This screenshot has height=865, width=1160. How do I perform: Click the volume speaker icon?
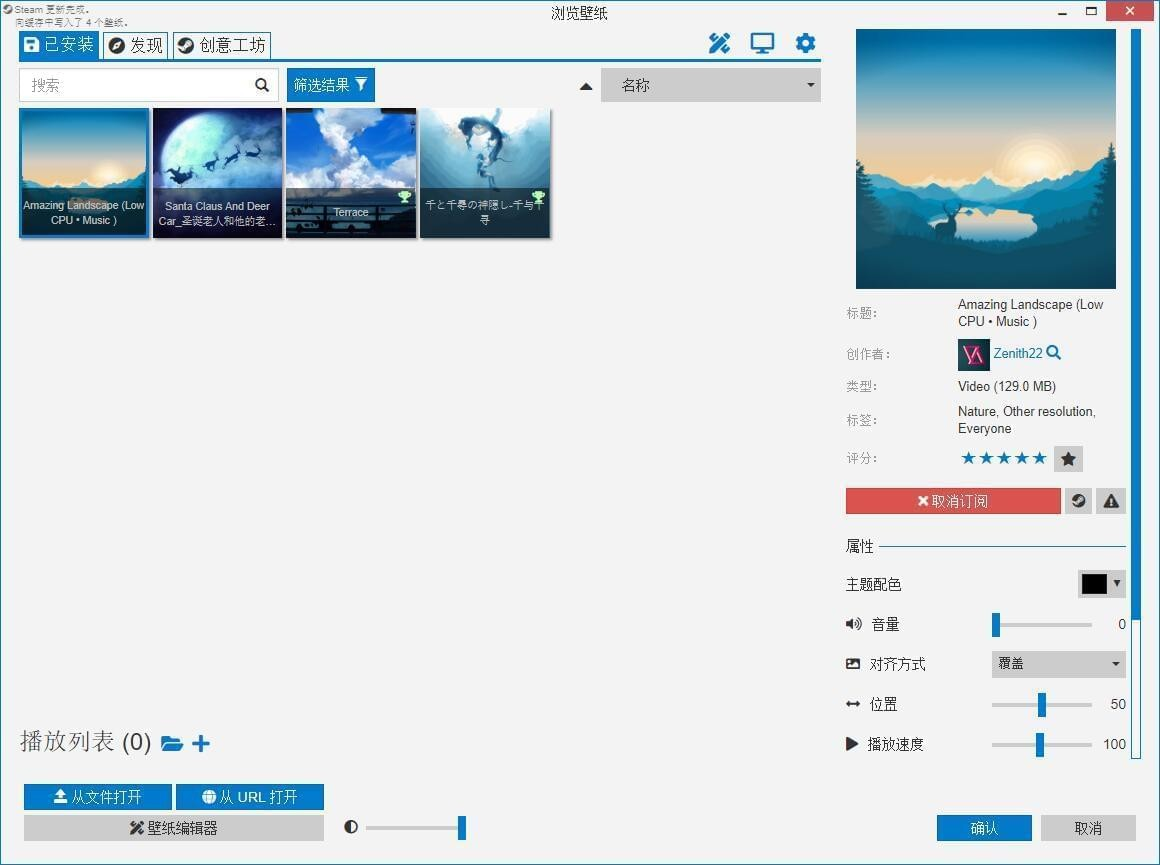pos(853,624)
